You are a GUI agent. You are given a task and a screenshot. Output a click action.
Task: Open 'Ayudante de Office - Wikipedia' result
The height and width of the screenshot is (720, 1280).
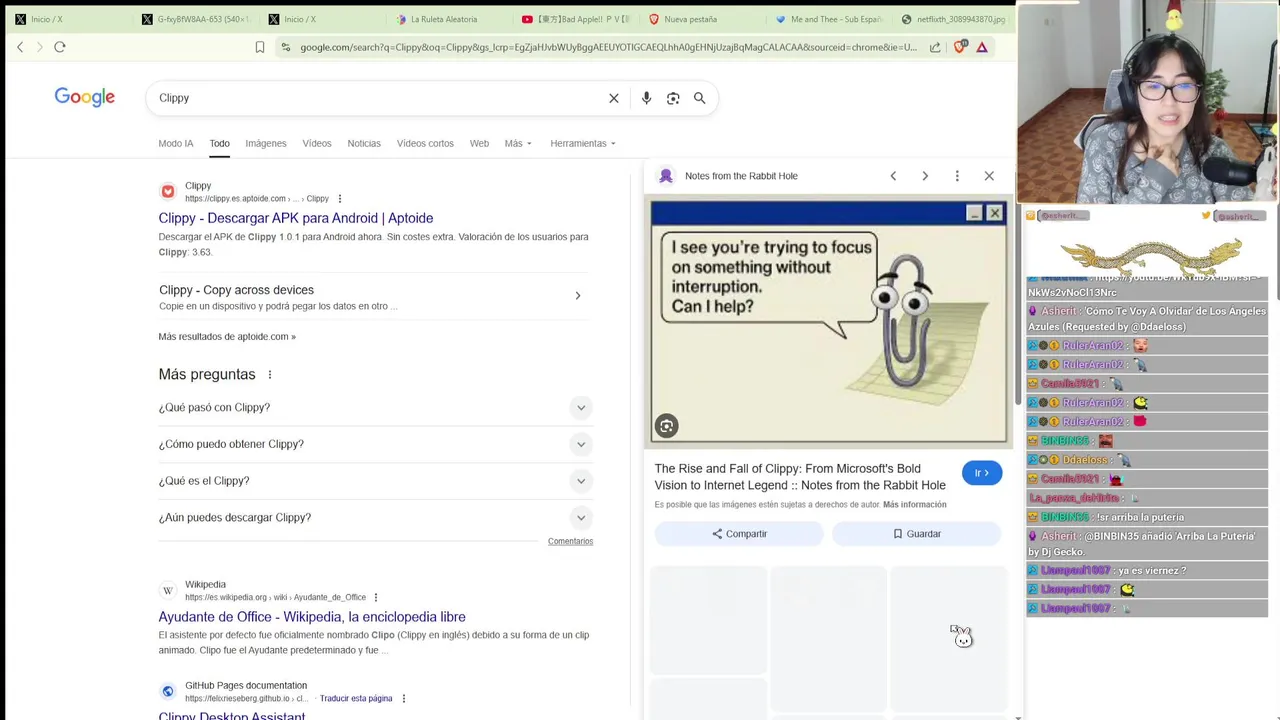pyautogui.click(x=312, y=617)
